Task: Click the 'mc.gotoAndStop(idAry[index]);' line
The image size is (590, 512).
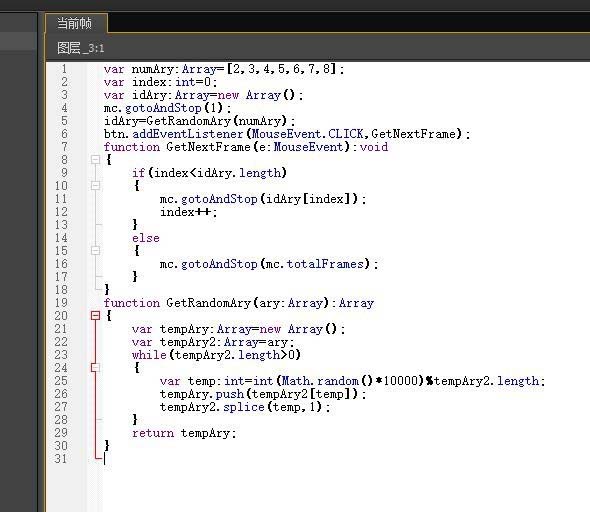Action: [263, 199]
